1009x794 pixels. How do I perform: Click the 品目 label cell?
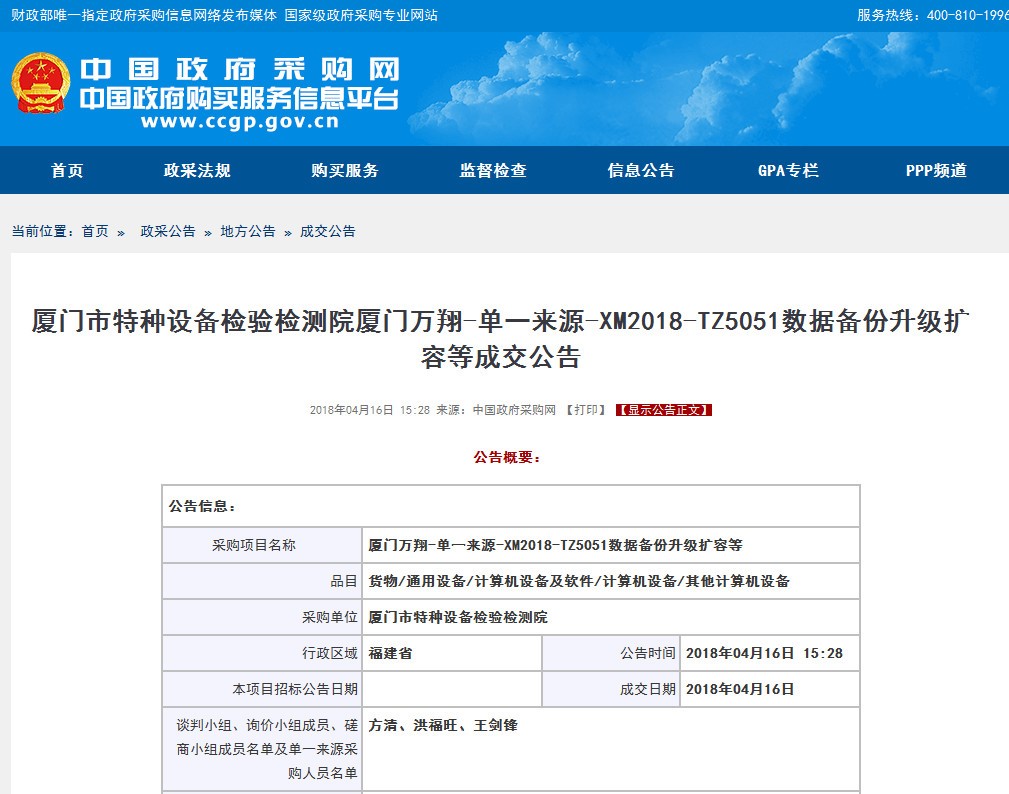(262, 581)
